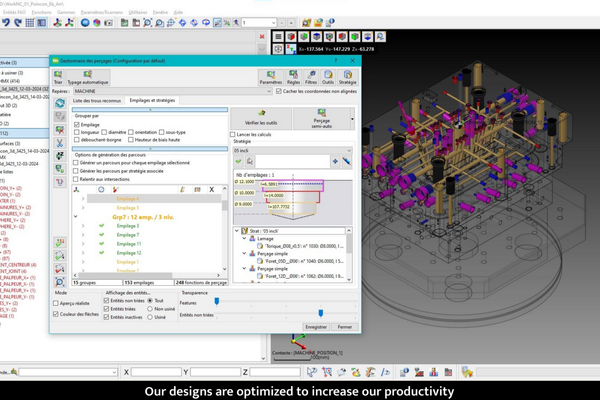Click the Trier icon in drilling manager

[57, 76]
